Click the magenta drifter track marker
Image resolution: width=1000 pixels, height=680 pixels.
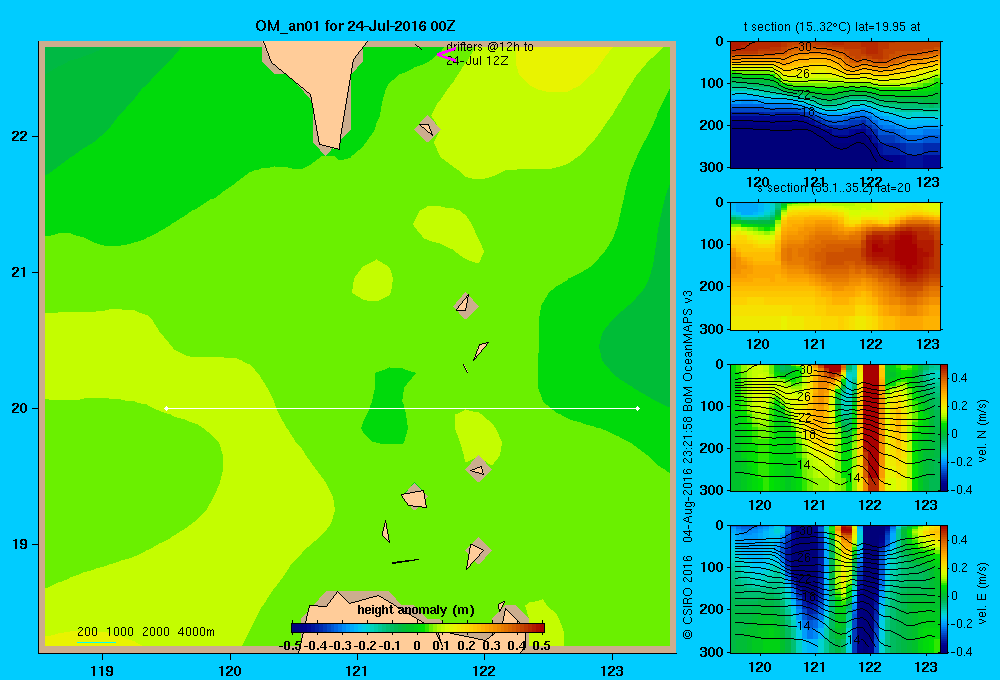(x=446, y=55)
